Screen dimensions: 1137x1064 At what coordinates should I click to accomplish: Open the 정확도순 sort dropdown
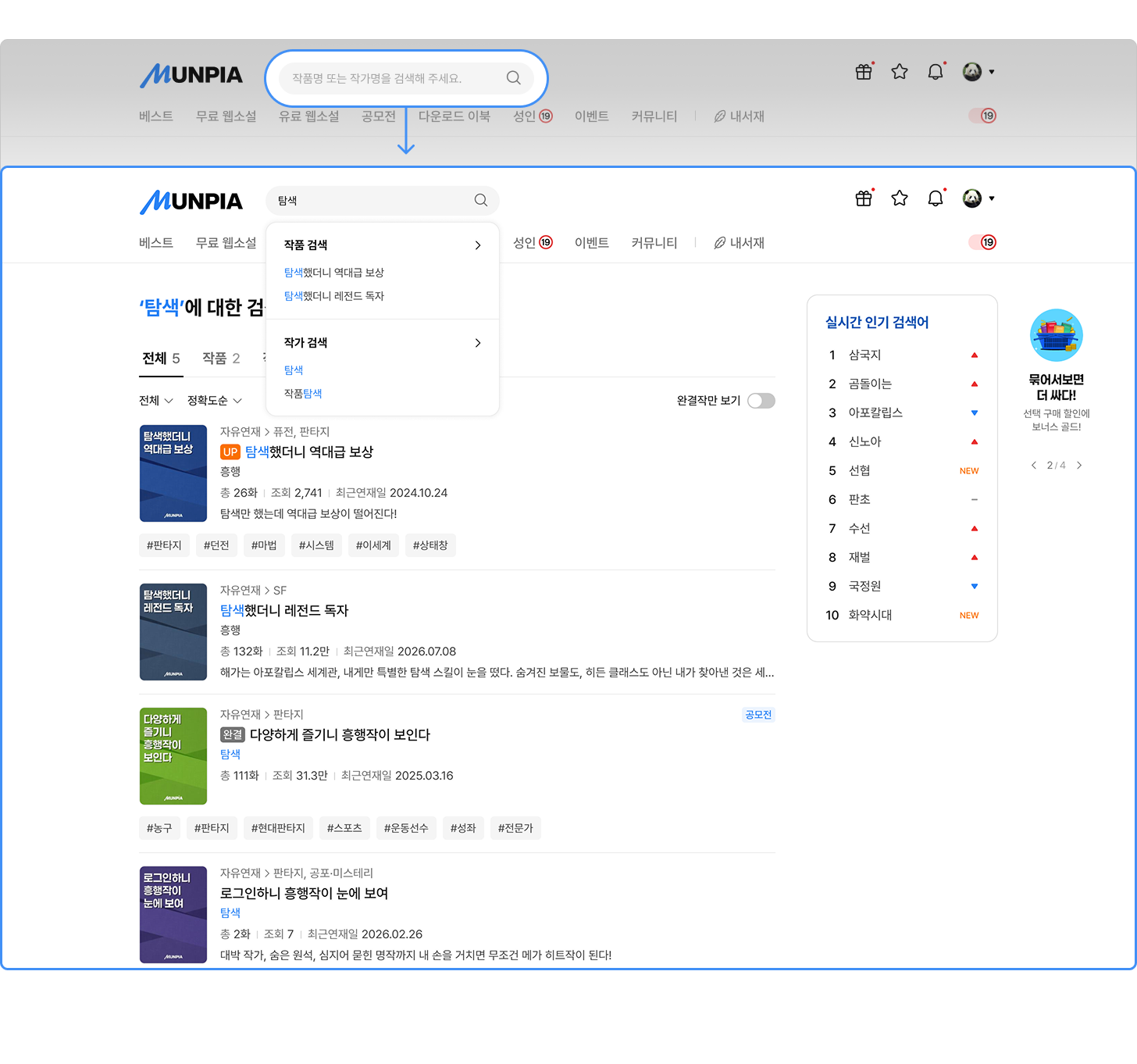215,401
